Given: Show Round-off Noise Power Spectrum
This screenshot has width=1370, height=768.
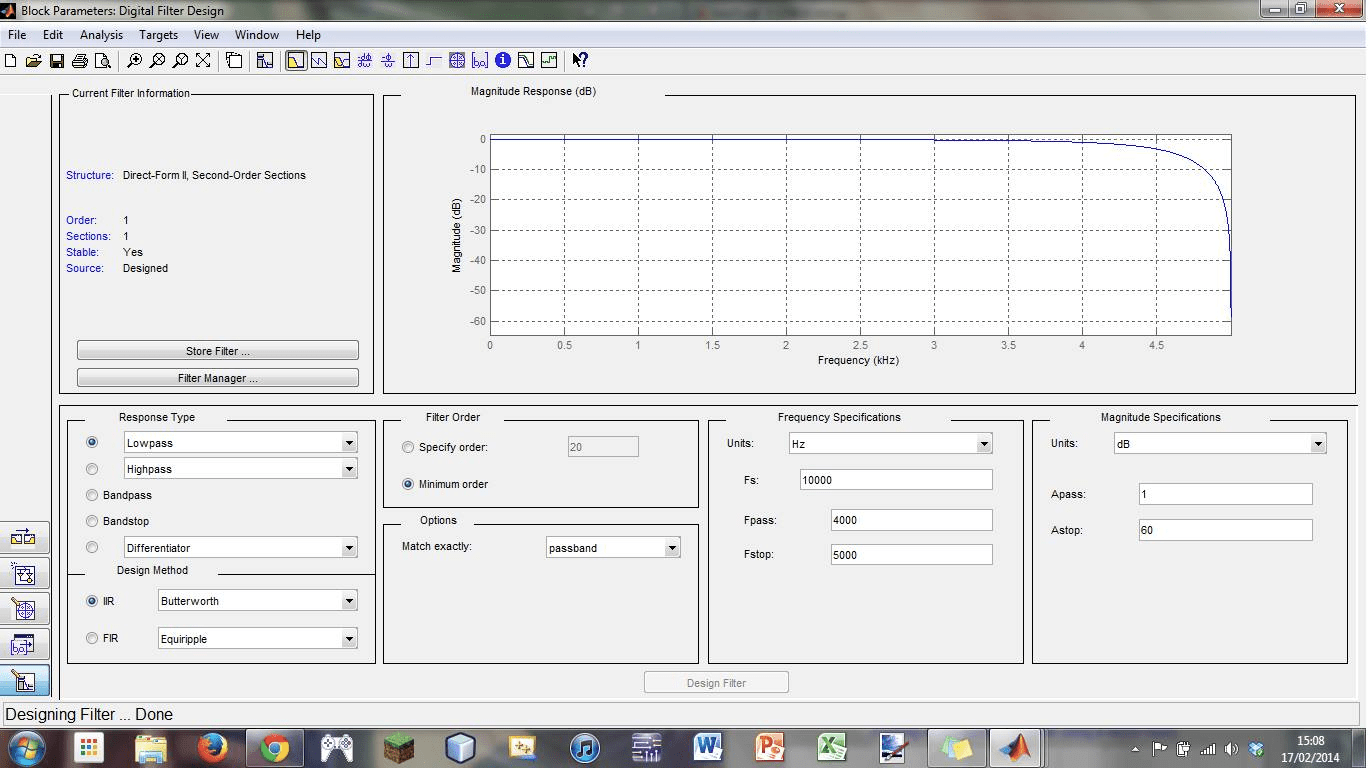Looking at the screenshot, I should [549, 60].
